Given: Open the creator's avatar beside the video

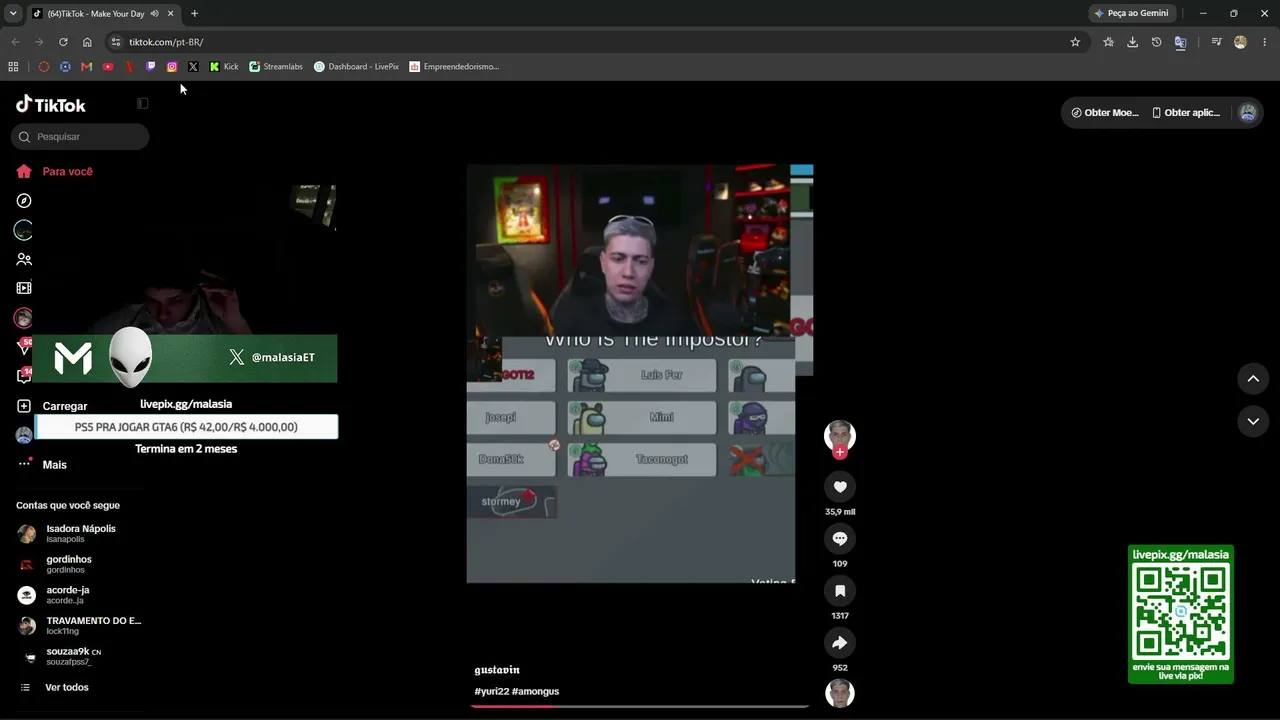Looking at the screenshot, I should pyautogui.click(x=840, y=435).
